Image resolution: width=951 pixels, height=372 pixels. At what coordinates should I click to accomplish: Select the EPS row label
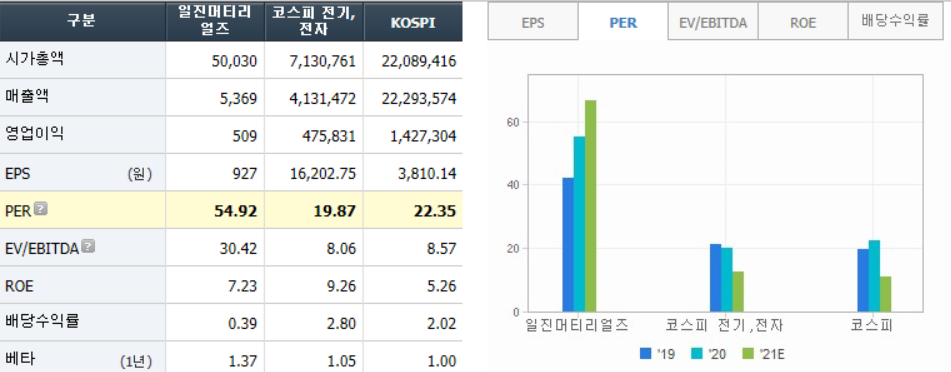18,174
